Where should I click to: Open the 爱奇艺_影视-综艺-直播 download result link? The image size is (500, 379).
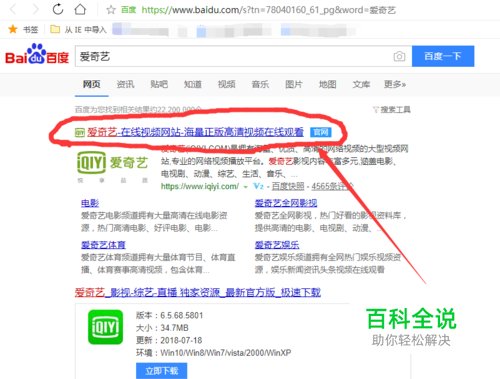(198, 293)
